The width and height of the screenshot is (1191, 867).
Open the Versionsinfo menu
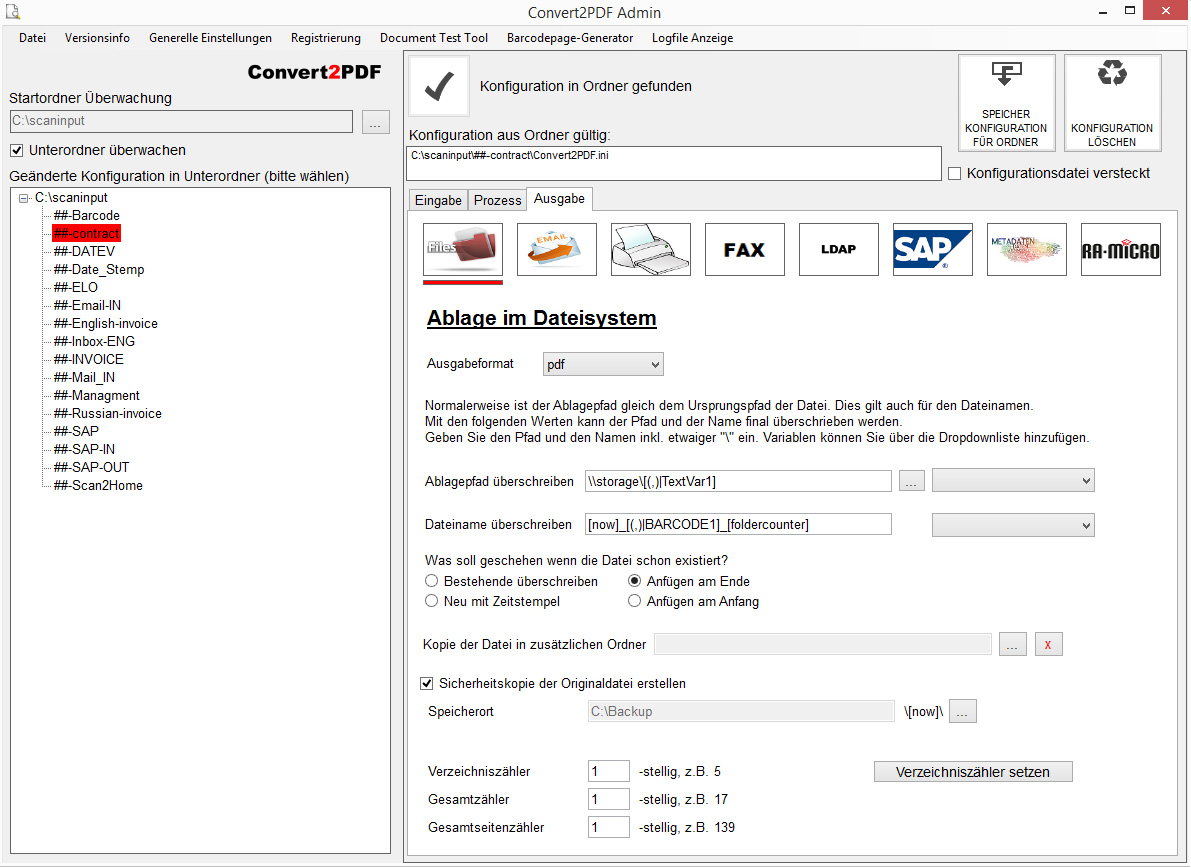click(x=97, y=38)
